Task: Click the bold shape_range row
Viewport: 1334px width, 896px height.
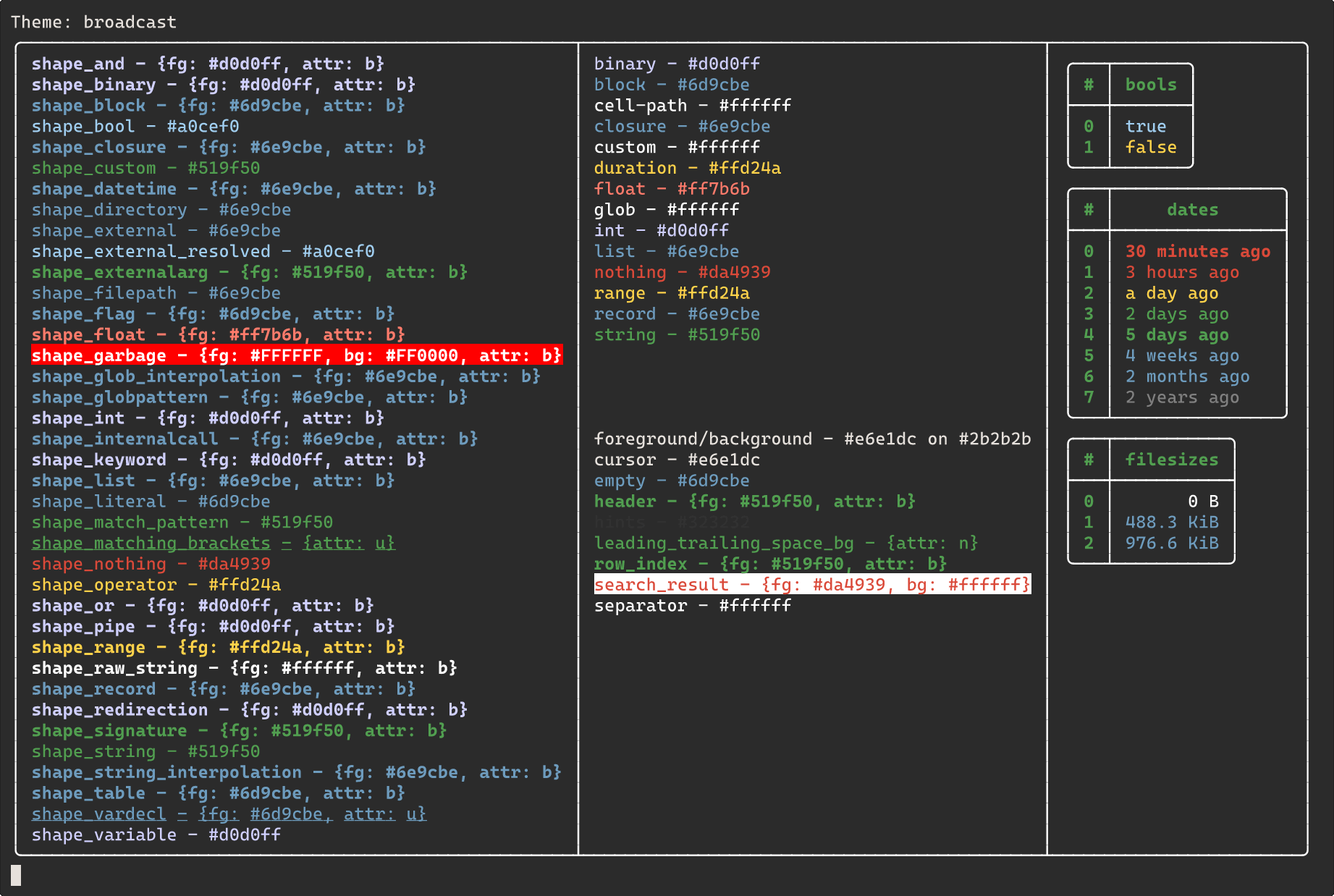Action: pos(219,648)
